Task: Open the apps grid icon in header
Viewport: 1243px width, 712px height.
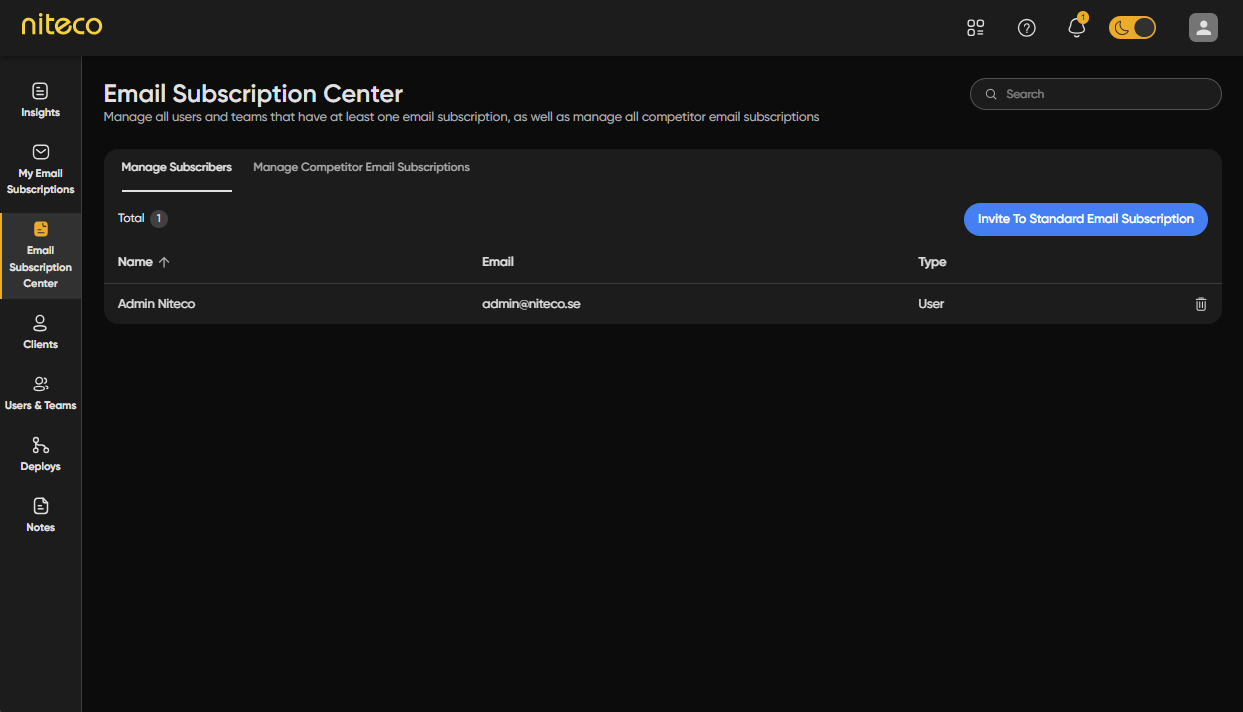Action: pos(976,28)
